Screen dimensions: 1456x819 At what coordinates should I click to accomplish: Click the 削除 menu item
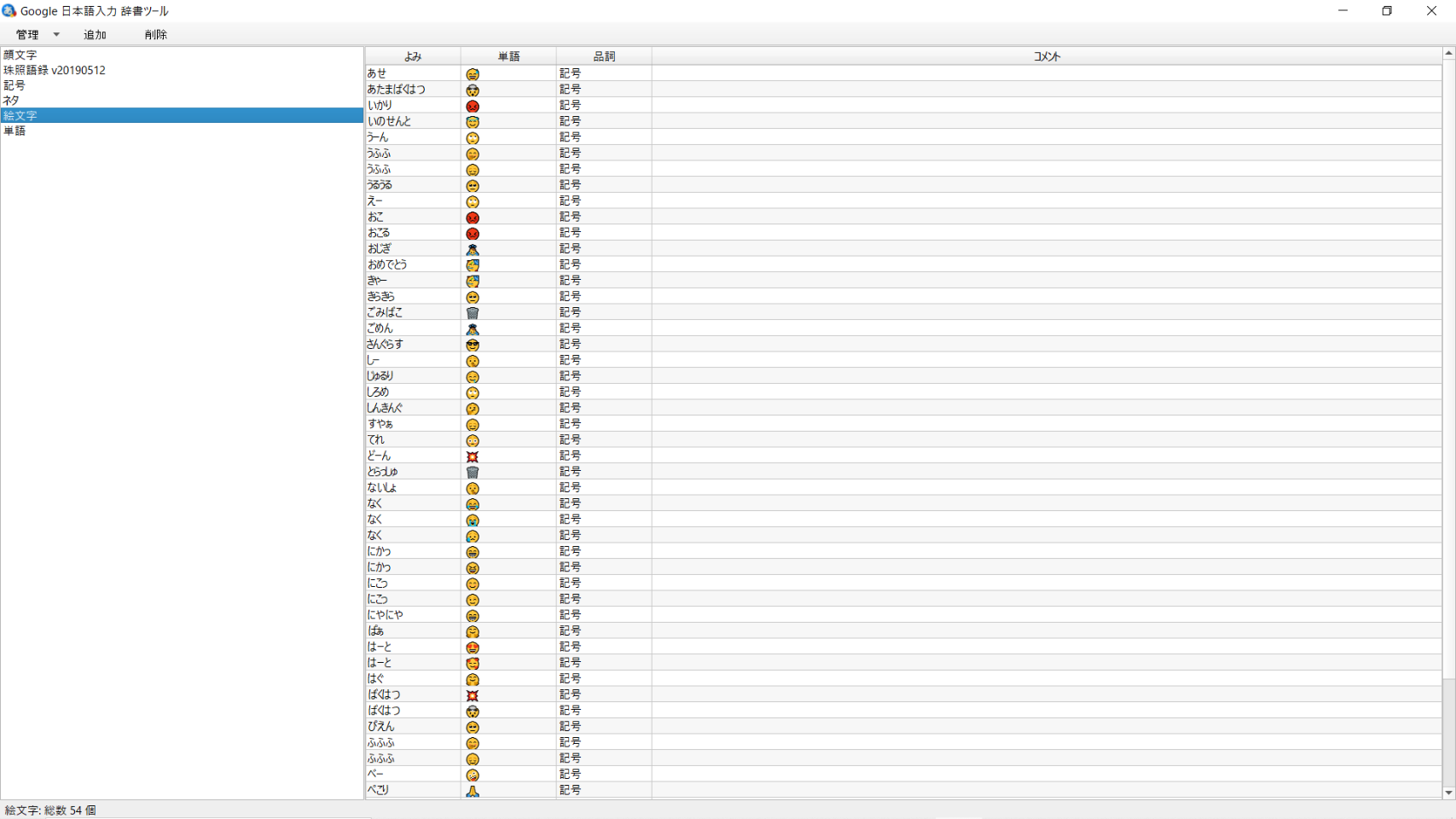click(155, 35)
